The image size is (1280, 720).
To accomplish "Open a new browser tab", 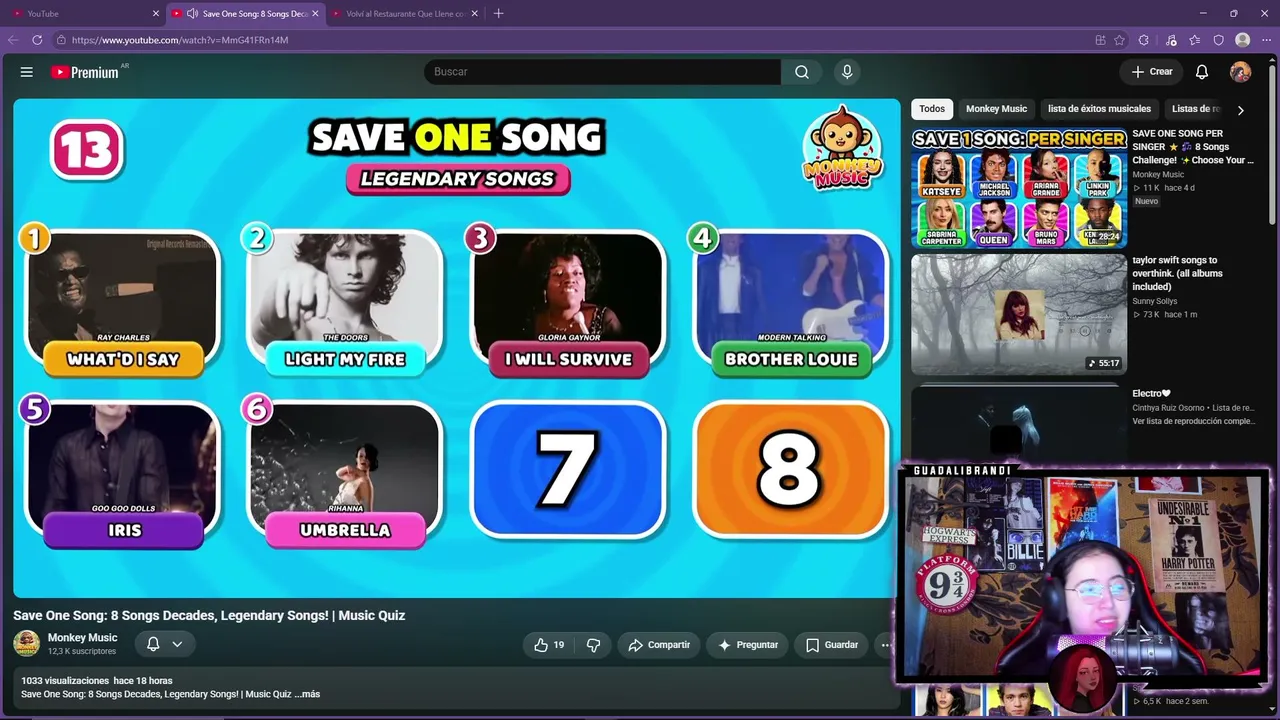I will point(499,13).
